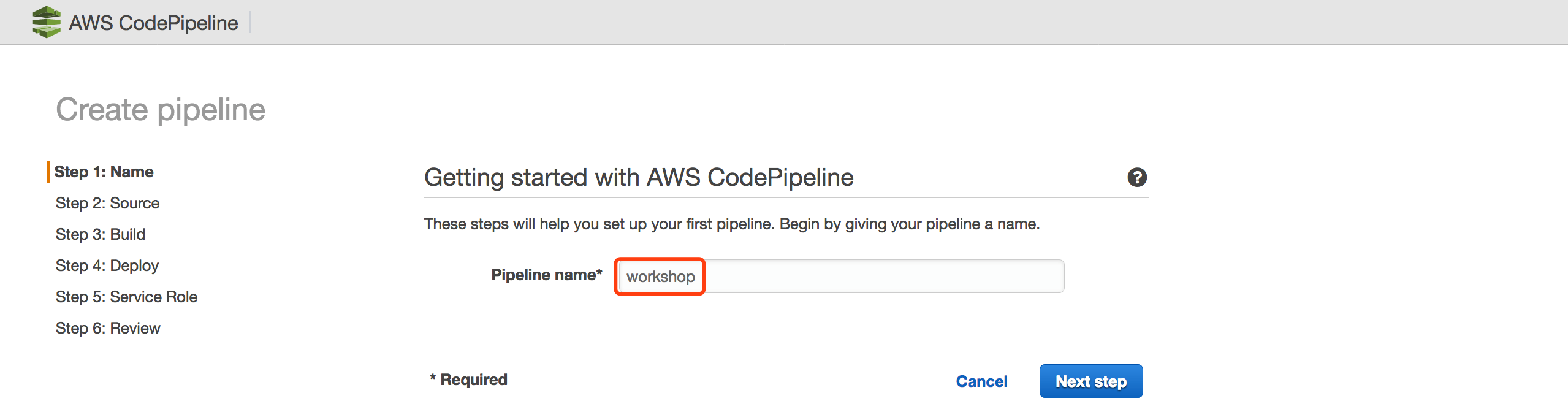Open Step 4: Deploy
The image size is (1568, 401).
pyautogui.click(x=107, y=265)
